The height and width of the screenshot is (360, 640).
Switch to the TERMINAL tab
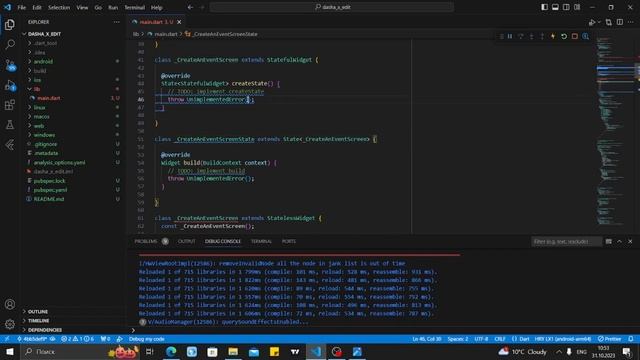coord(261,241)
